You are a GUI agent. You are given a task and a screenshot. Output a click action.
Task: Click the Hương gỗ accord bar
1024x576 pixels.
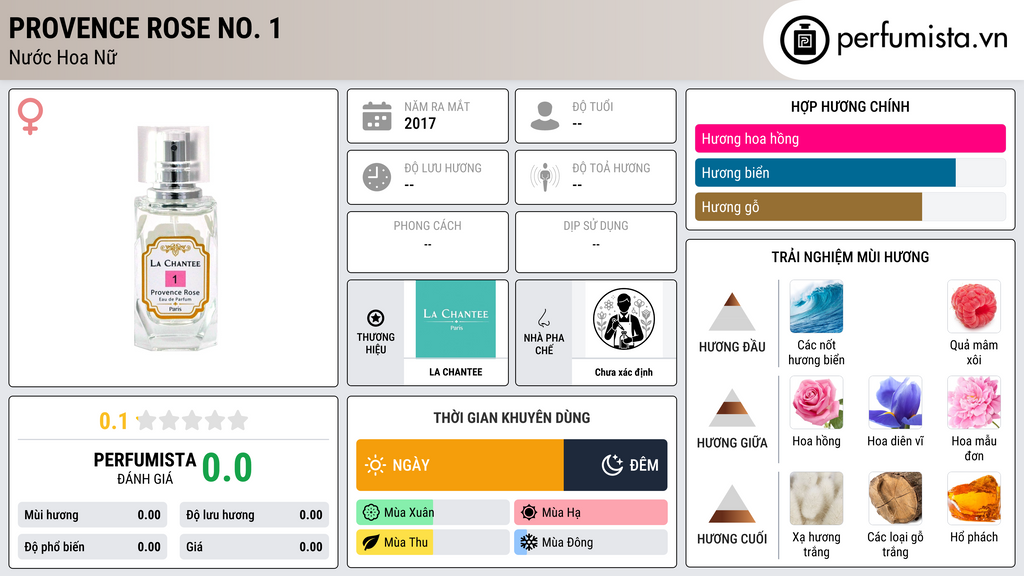click(x=850, y=206)
